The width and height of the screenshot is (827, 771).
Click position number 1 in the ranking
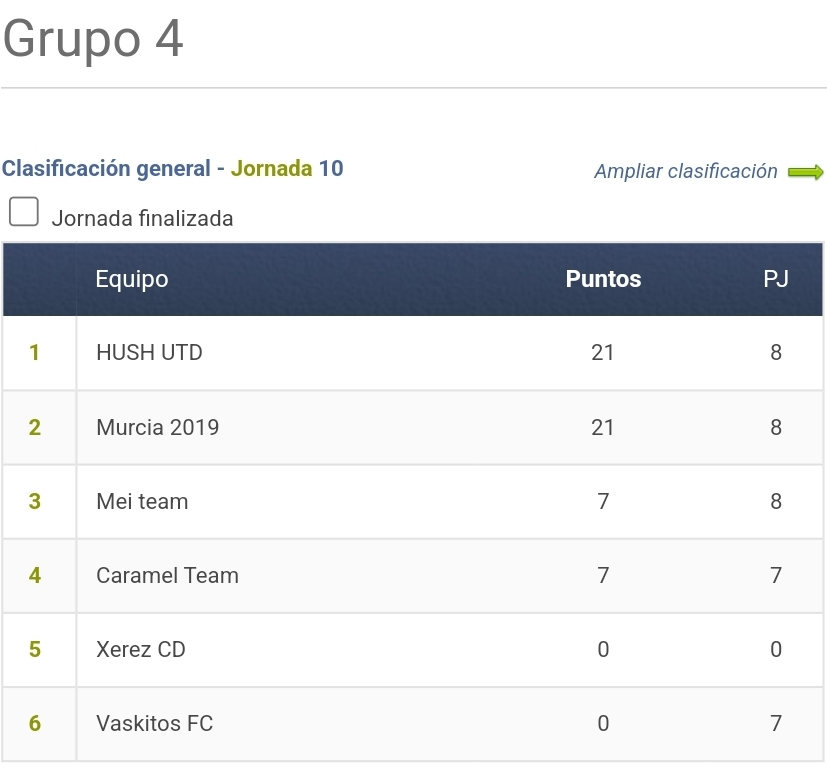(x=34, y=352)
